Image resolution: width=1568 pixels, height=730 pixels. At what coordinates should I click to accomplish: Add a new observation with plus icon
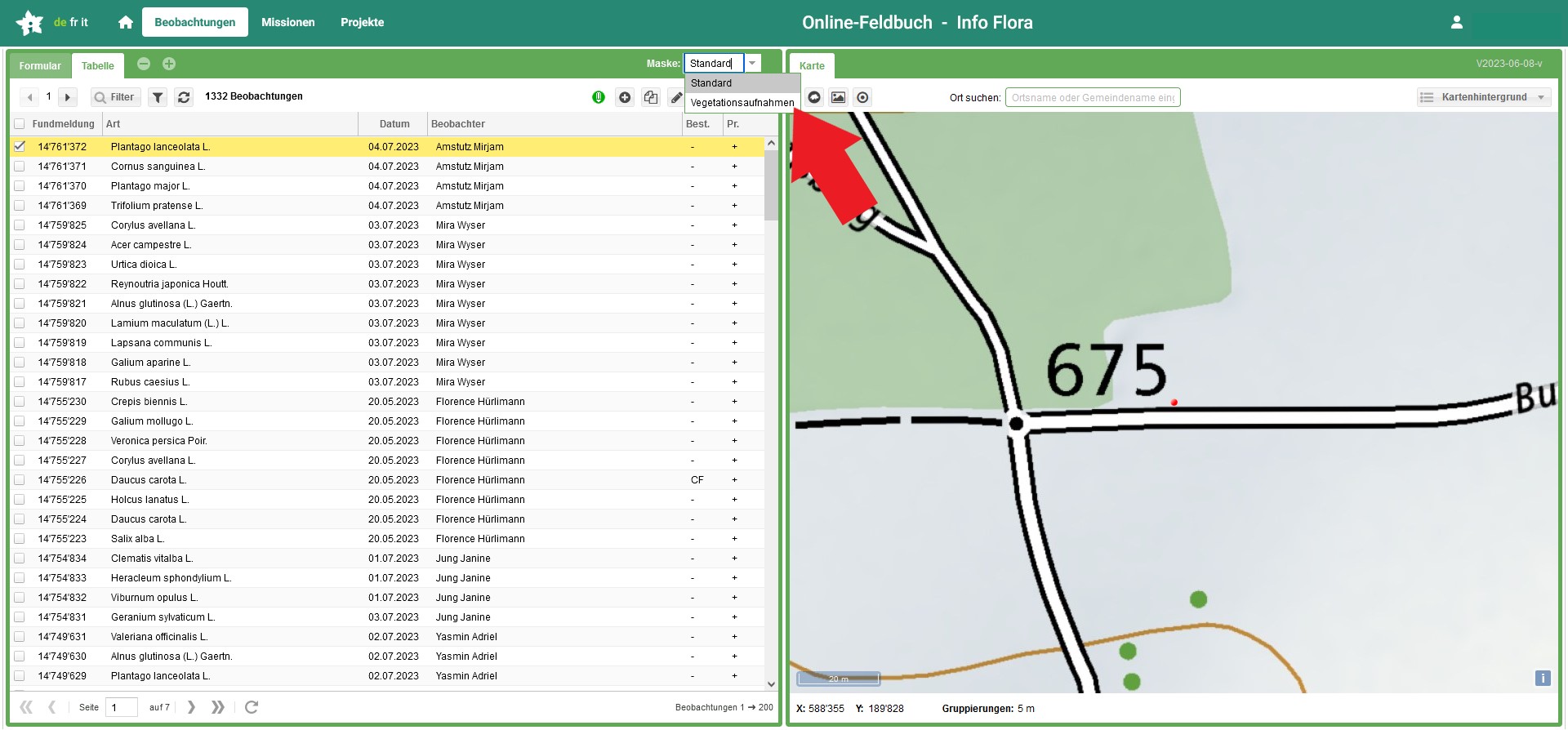(x=625, y=97)
